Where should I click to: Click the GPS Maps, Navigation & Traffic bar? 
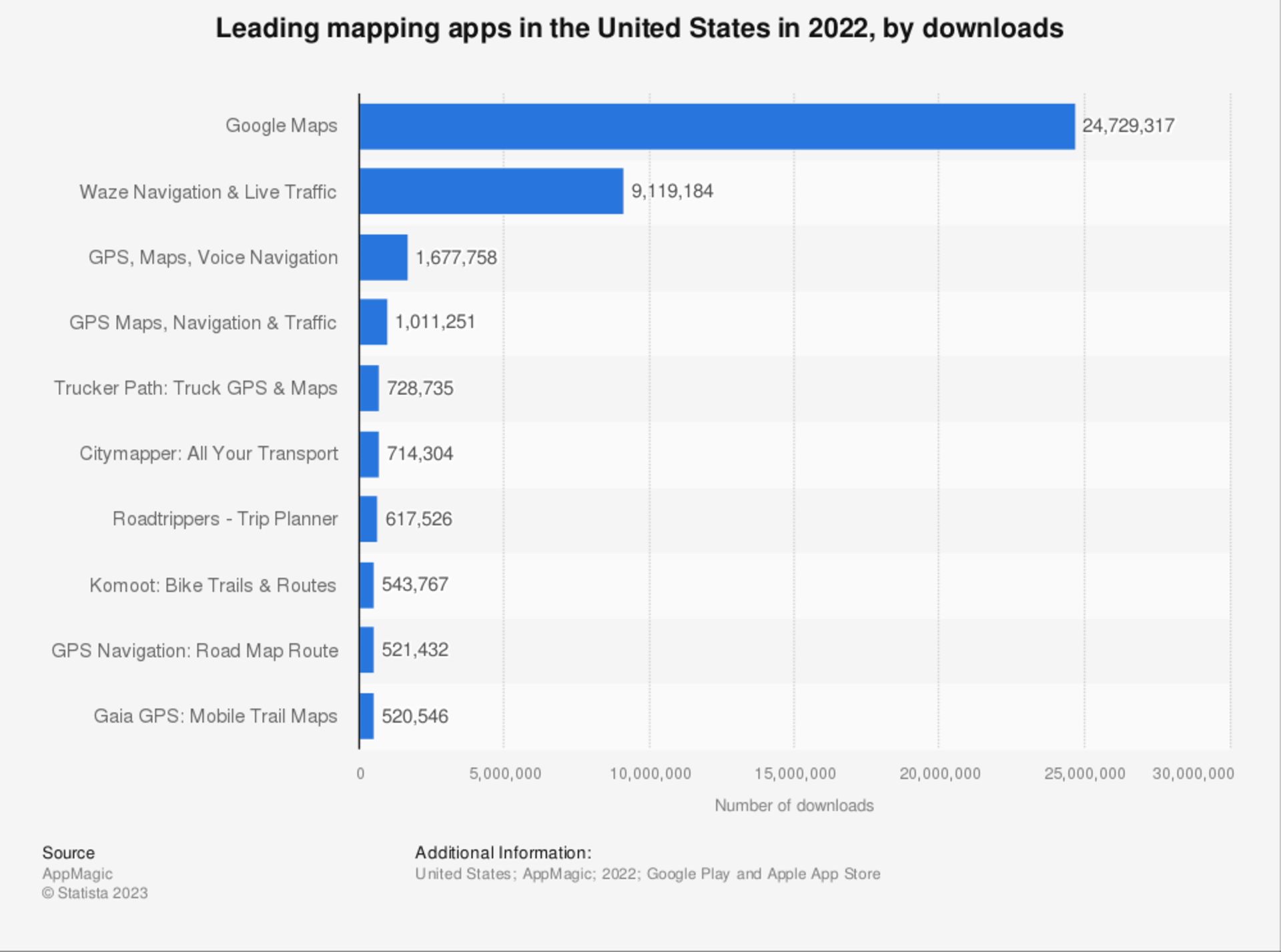coord(374,322)
